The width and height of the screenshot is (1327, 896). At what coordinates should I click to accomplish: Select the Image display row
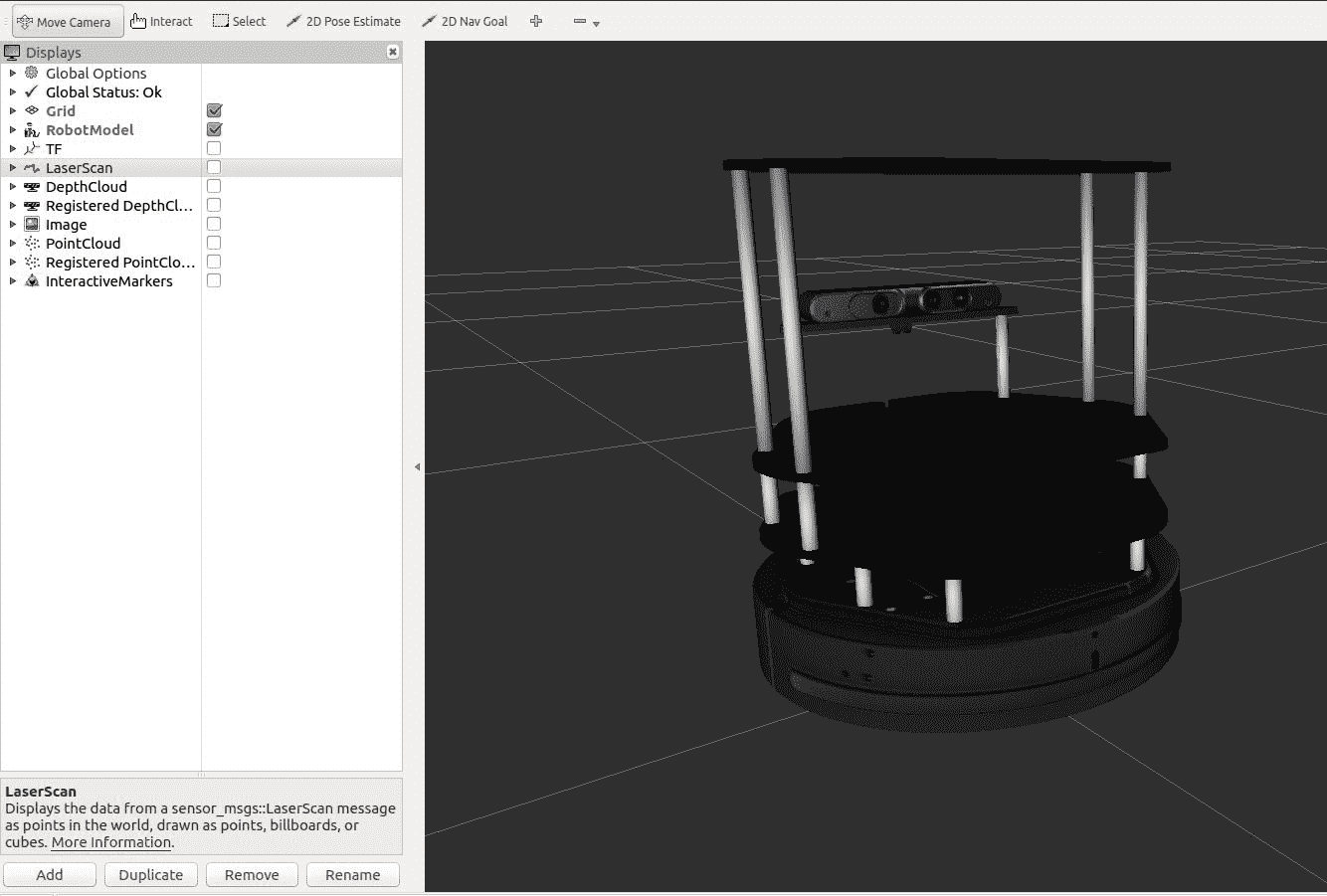[x=66, y=224]
